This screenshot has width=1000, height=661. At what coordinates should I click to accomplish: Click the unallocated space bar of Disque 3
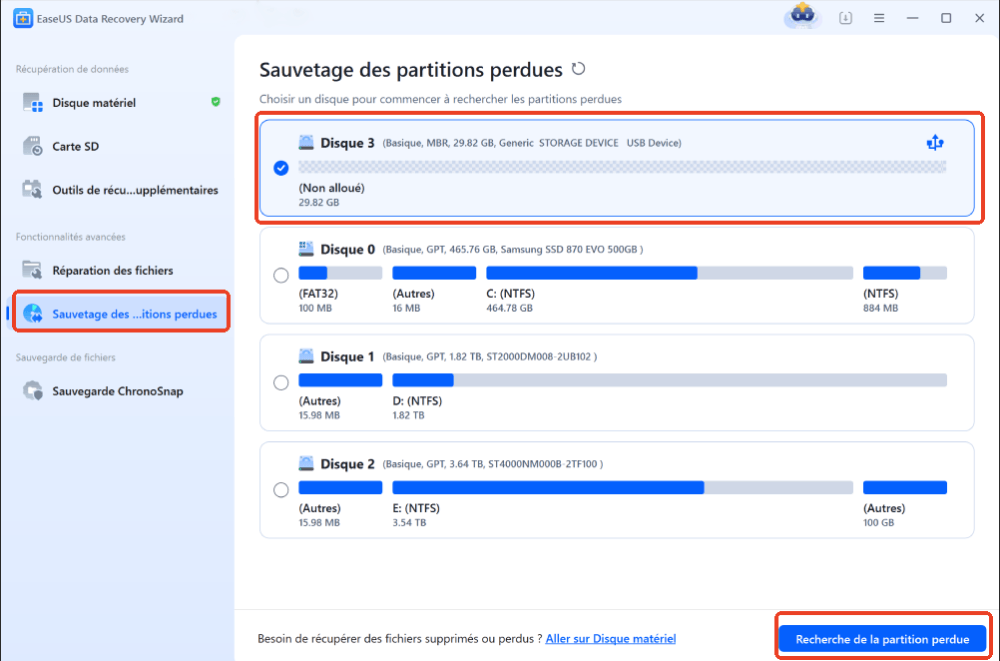[x=622, y=167]
